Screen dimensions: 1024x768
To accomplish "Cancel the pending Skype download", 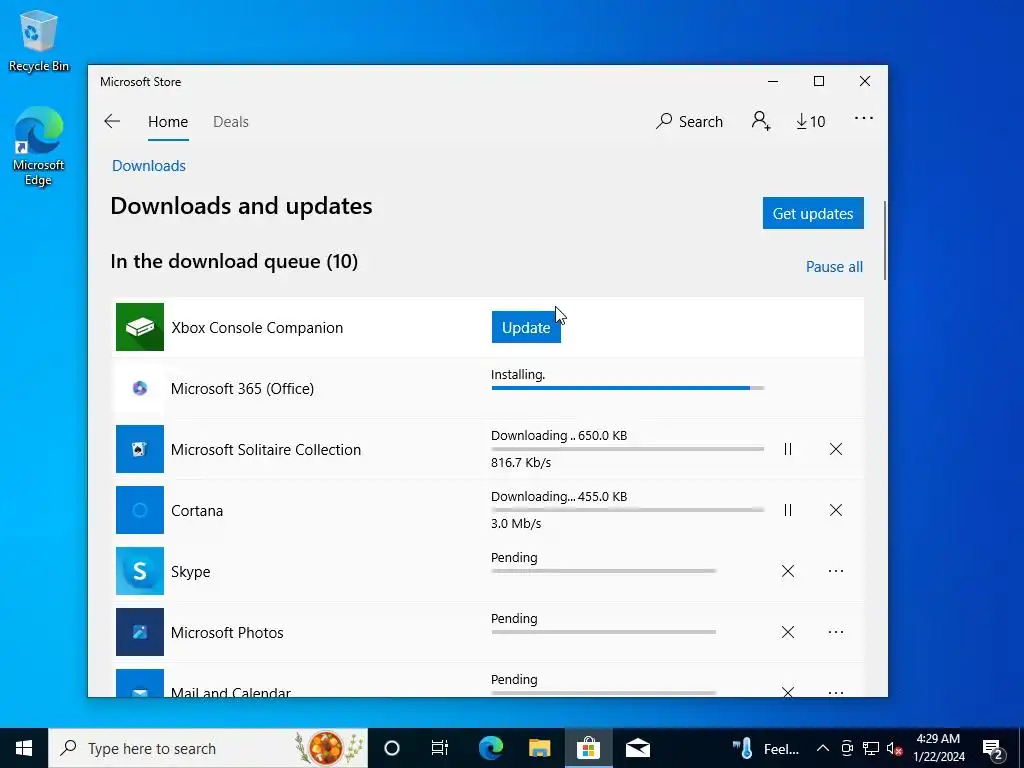I will coord(788,571).
